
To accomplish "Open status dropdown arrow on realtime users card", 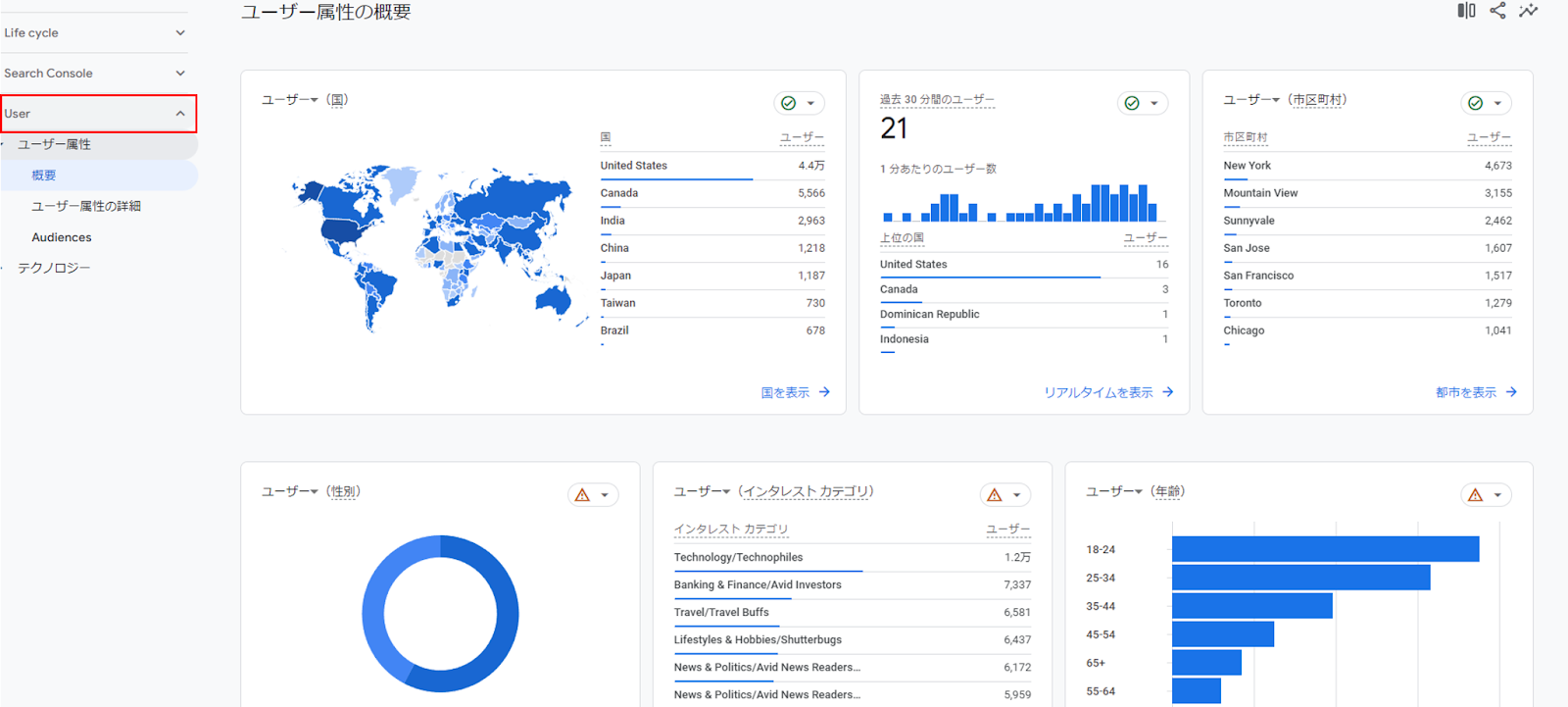I will pos(1154,103).
